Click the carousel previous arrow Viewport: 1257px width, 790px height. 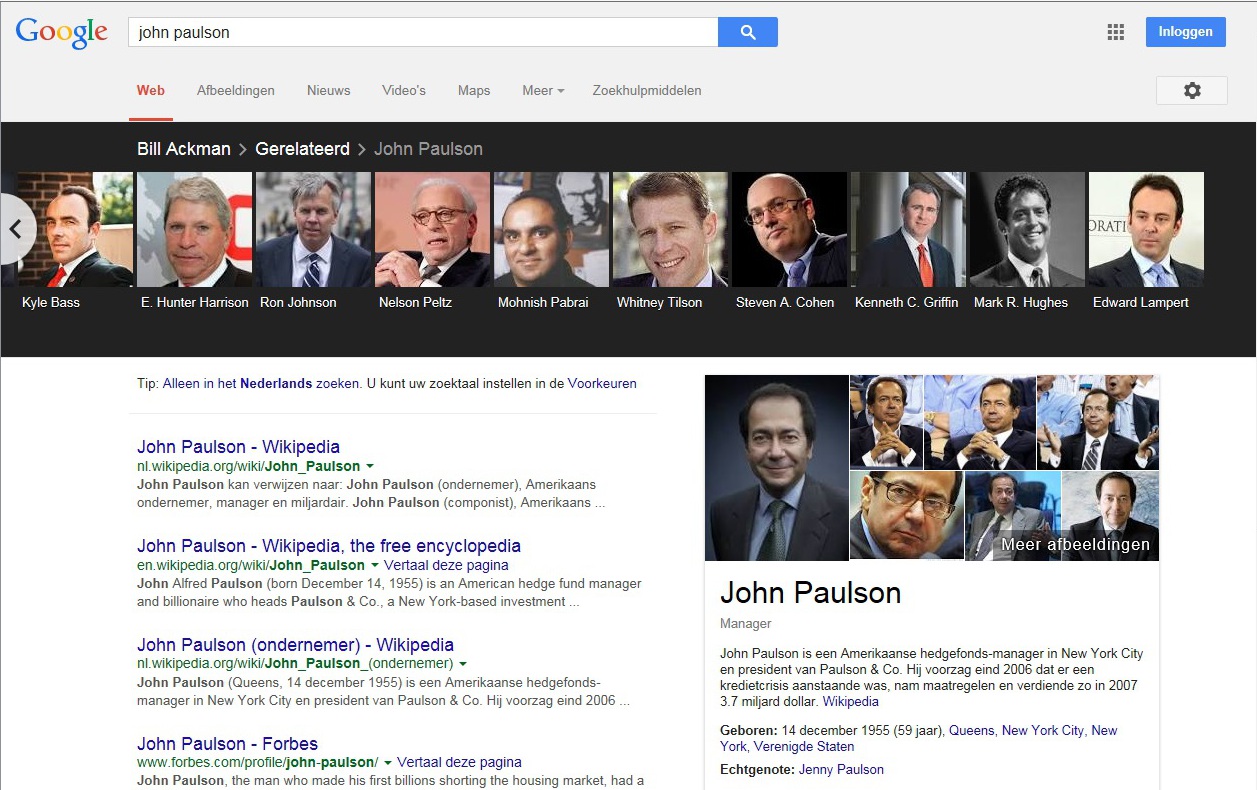tap(16, 229)
